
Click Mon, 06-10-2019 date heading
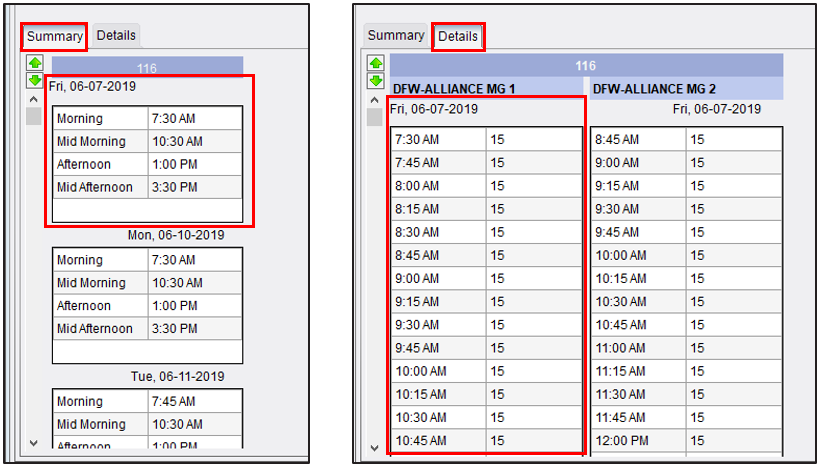(x=176, y=235)
